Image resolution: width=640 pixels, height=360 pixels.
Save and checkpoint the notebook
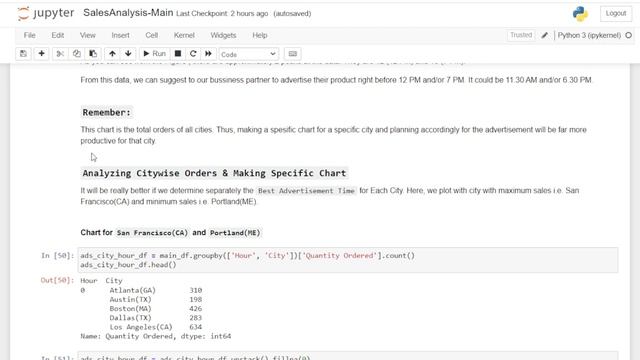23,54
